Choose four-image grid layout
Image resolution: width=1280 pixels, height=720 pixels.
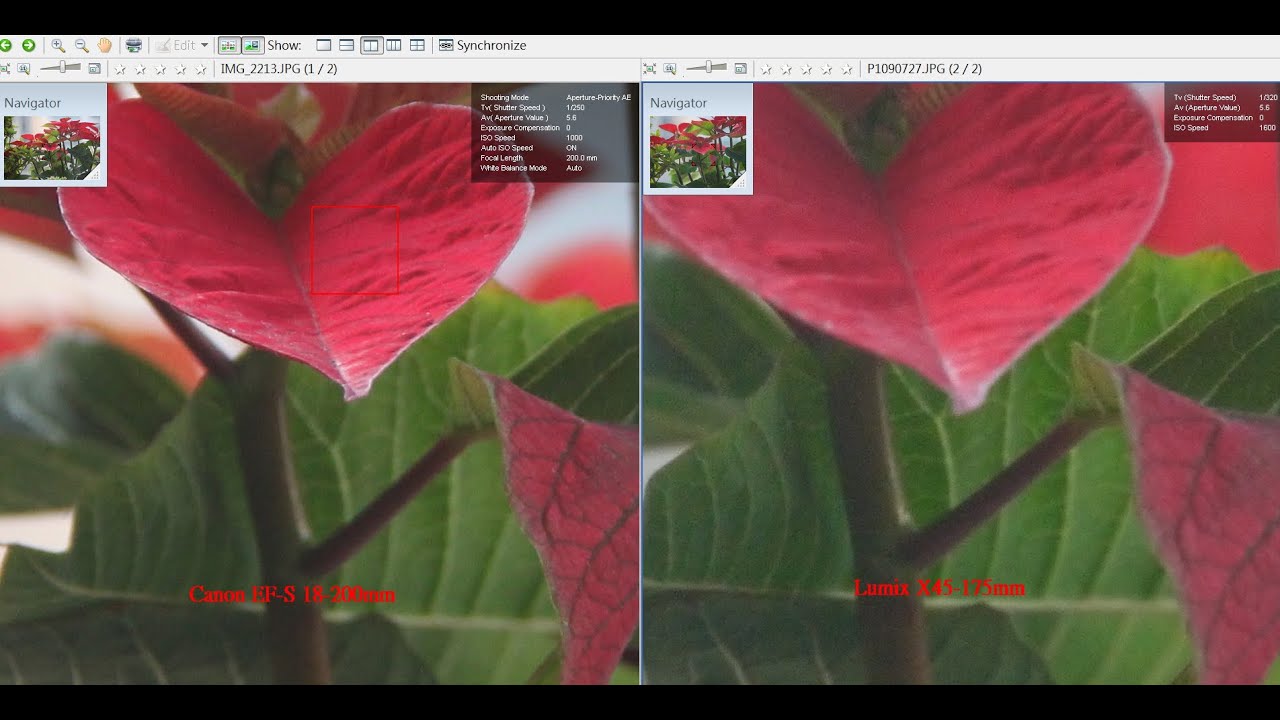pyautogui.click(x=417, y=45)
